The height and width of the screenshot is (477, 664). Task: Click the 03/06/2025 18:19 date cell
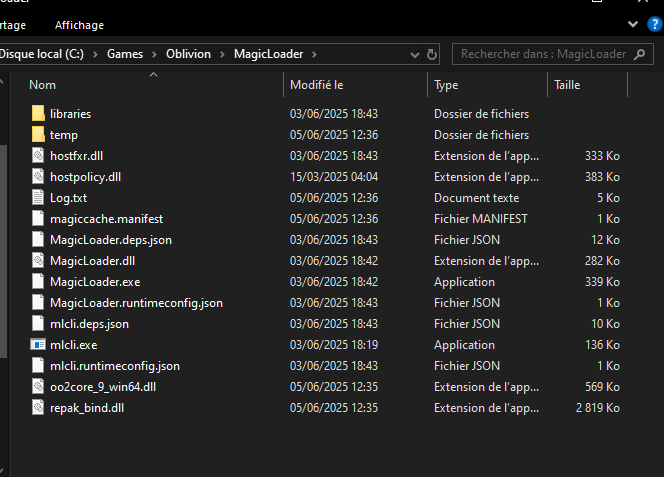click(x=334, y=345)
